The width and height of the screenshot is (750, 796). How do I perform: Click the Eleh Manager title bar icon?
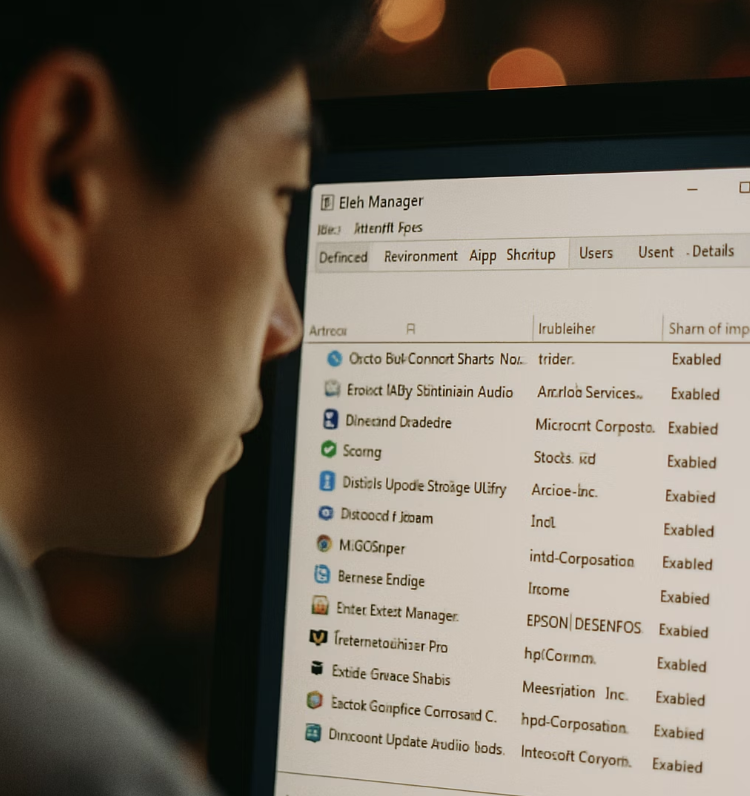pos(327,203)
